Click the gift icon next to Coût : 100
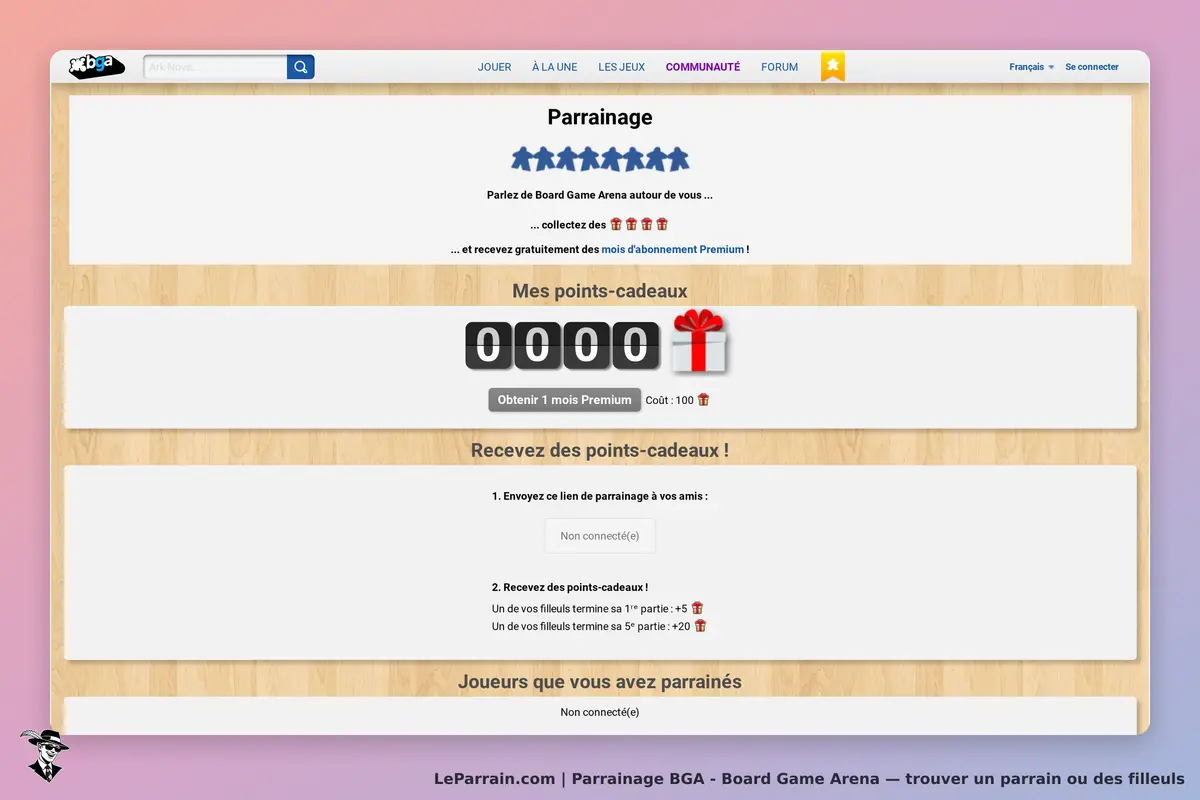Viewport: 1200px width, 800px height. pyautogui.click(x=703, y=400)
